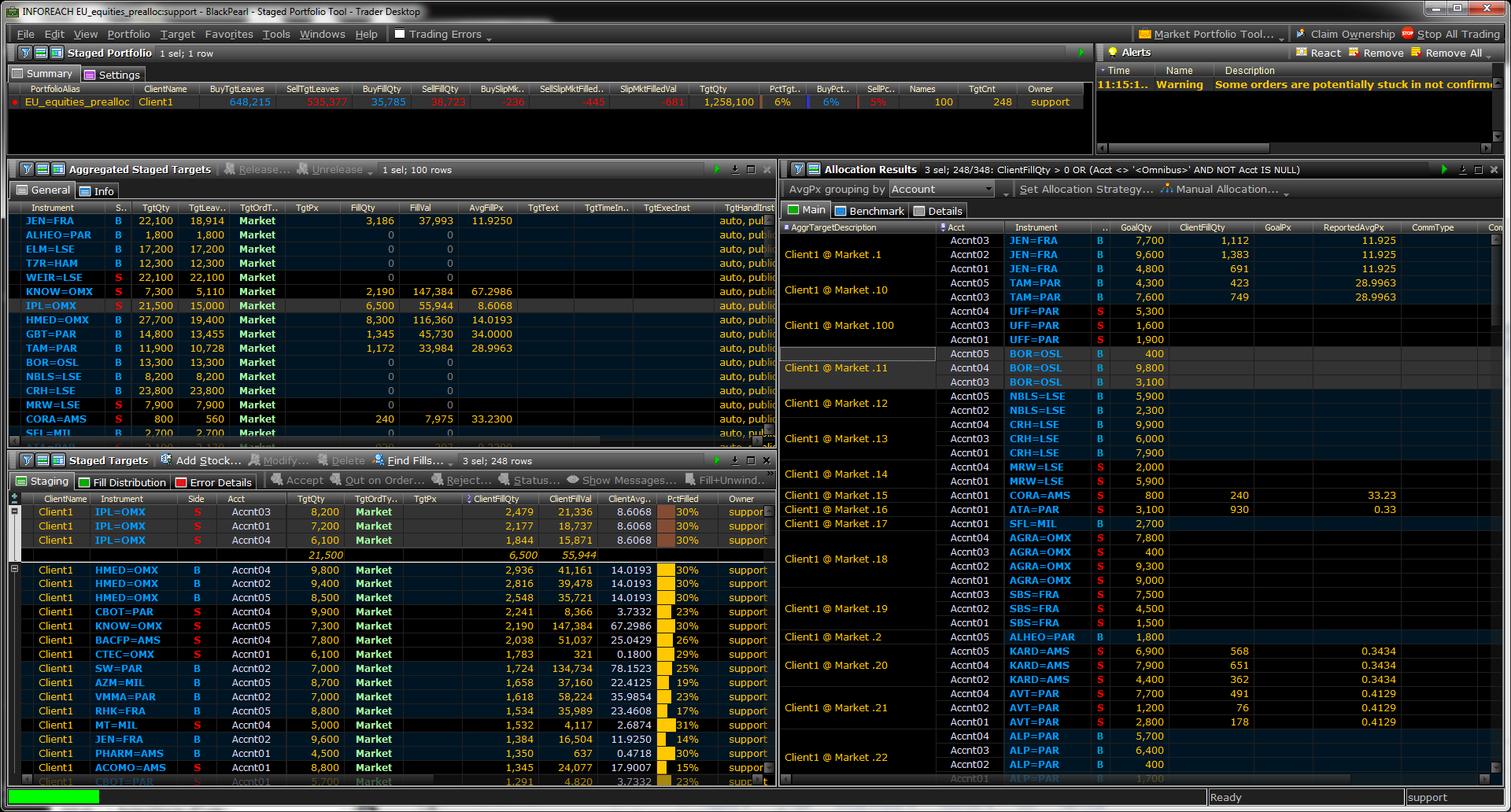Click the green run arrow in Allocation Results
1511x812 pixels.
[1444, 169]
